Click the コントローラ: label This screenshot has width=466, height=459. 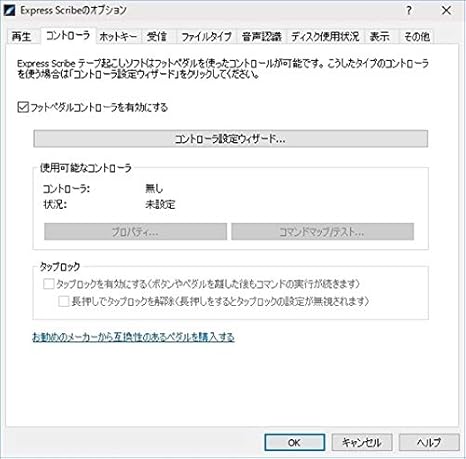[66, 189]
